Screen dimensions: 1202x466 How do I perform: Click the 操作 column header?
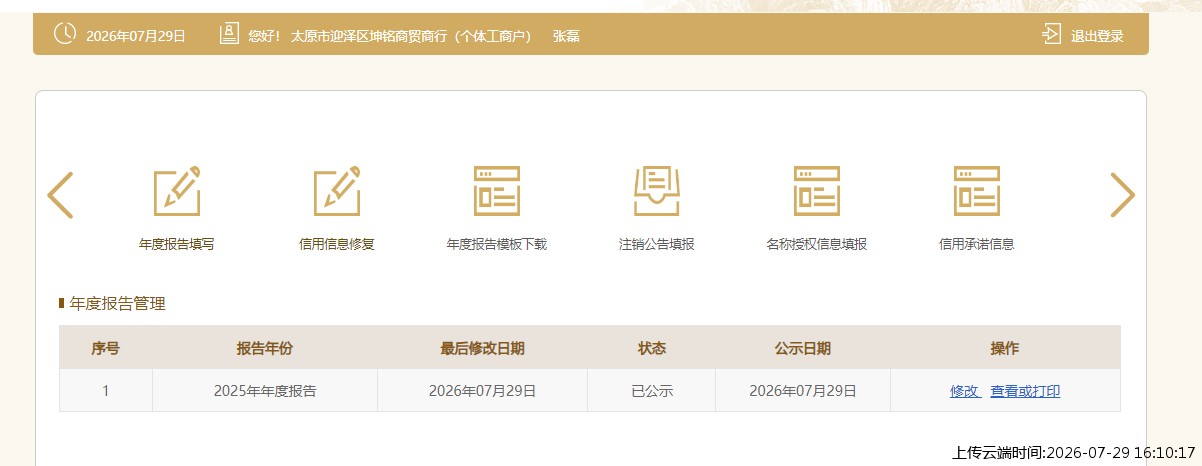(x=1005, y=348)
